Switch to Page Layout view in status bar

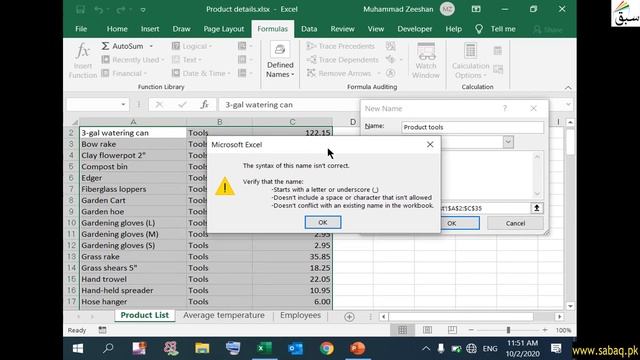click(427, 330)
